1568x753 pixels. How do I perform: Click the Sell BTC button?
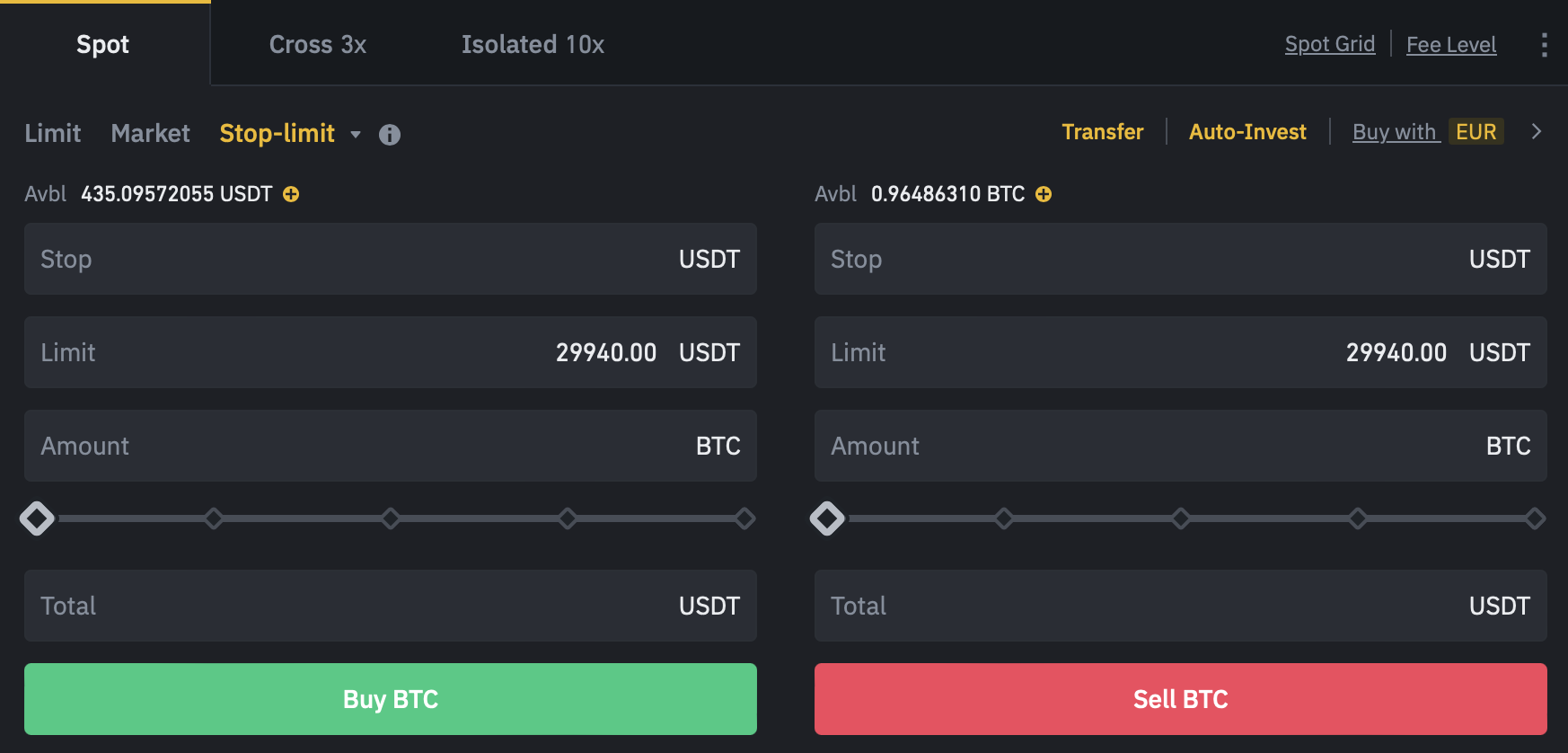coord(1180,699)
